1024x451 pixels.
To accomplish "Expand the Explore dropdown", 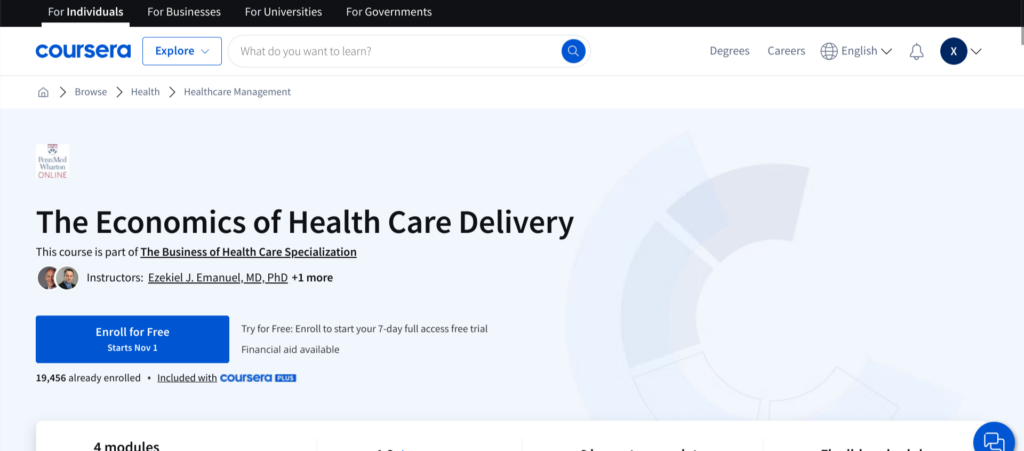I will tap(182, 51).
